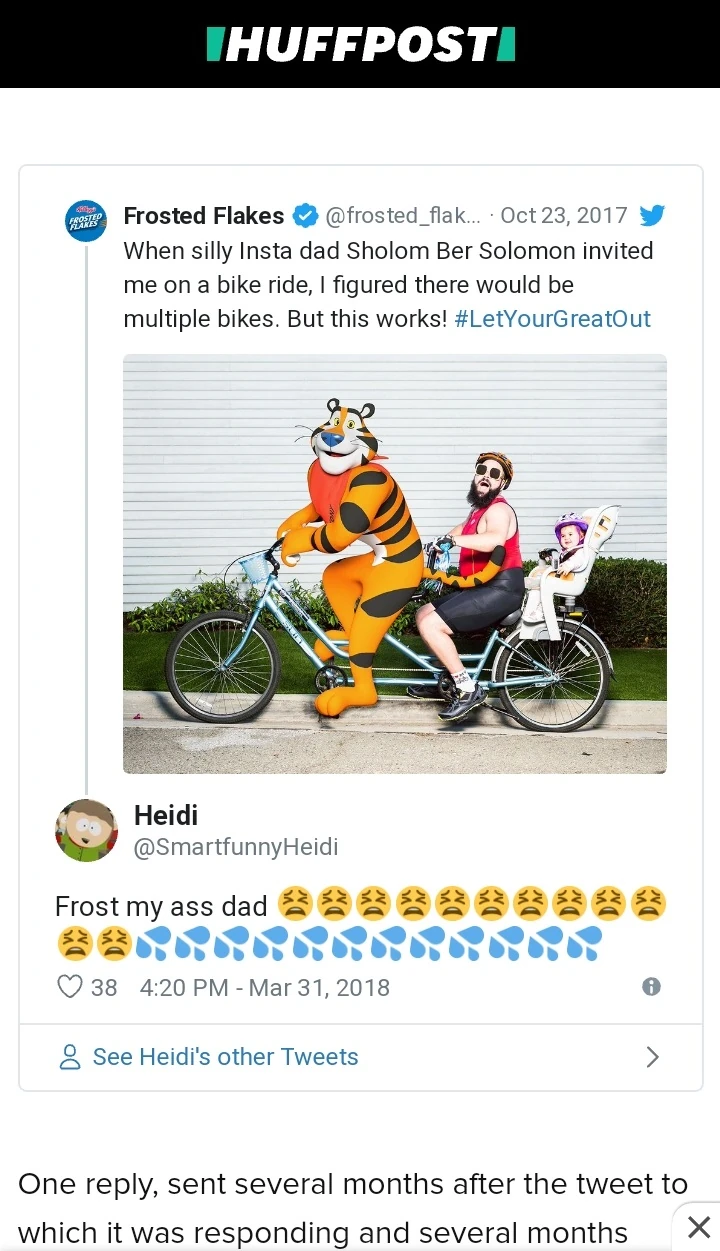The height and width of the screenshot is (1251, 720).
Task: Open the Frosted Flakes profile avatar
Action: [x=86, y=220]
